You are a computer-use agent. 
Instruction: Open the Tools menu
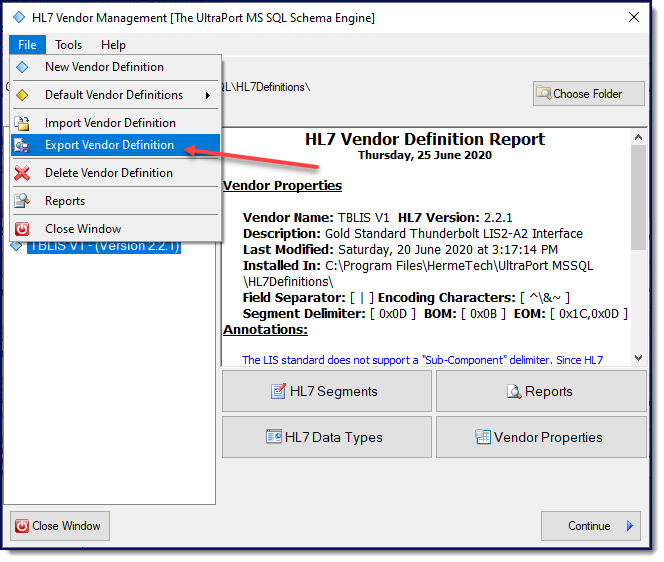68,44
